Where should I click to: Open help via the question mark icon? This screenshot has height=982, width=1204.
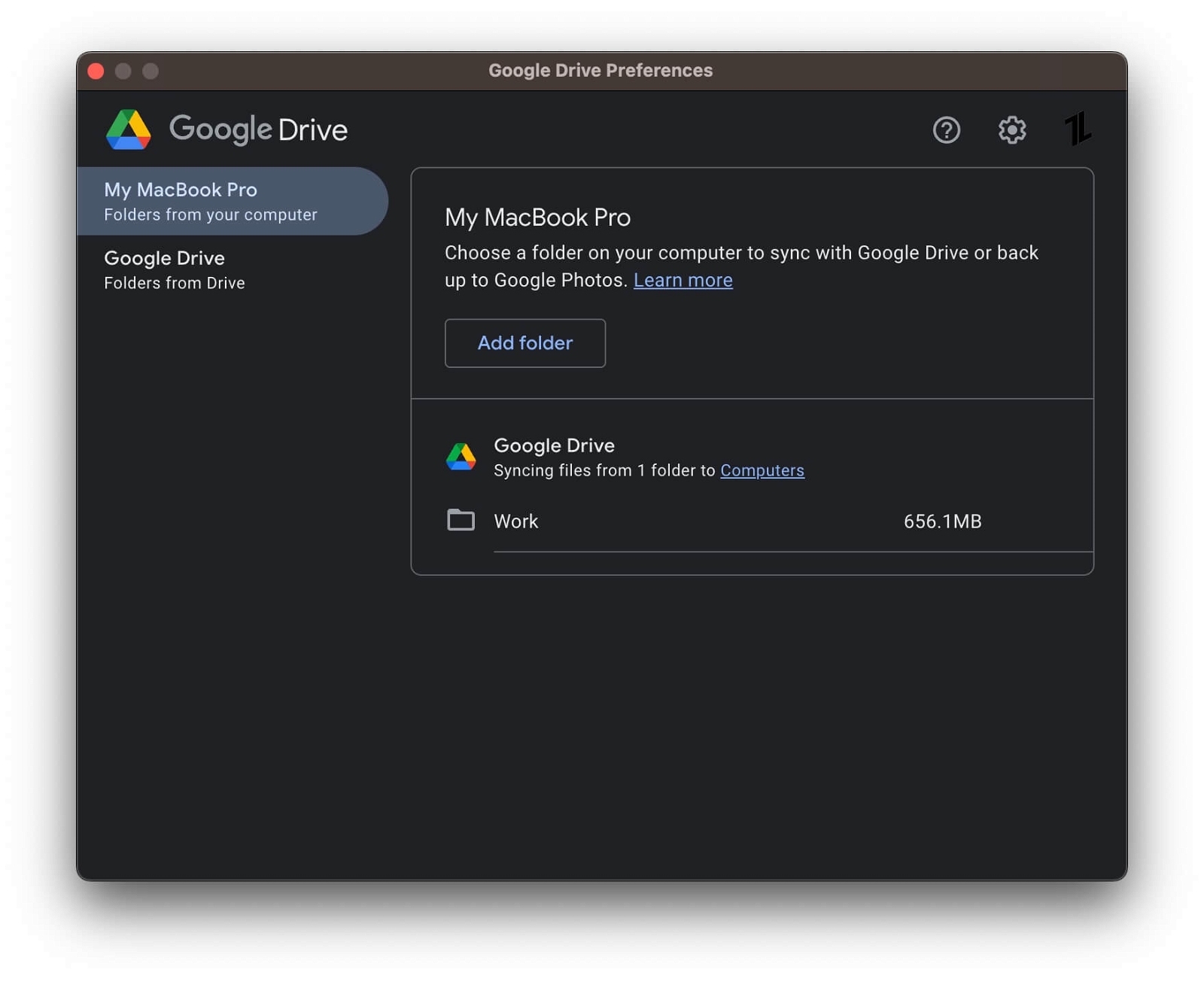coord(947,130)
